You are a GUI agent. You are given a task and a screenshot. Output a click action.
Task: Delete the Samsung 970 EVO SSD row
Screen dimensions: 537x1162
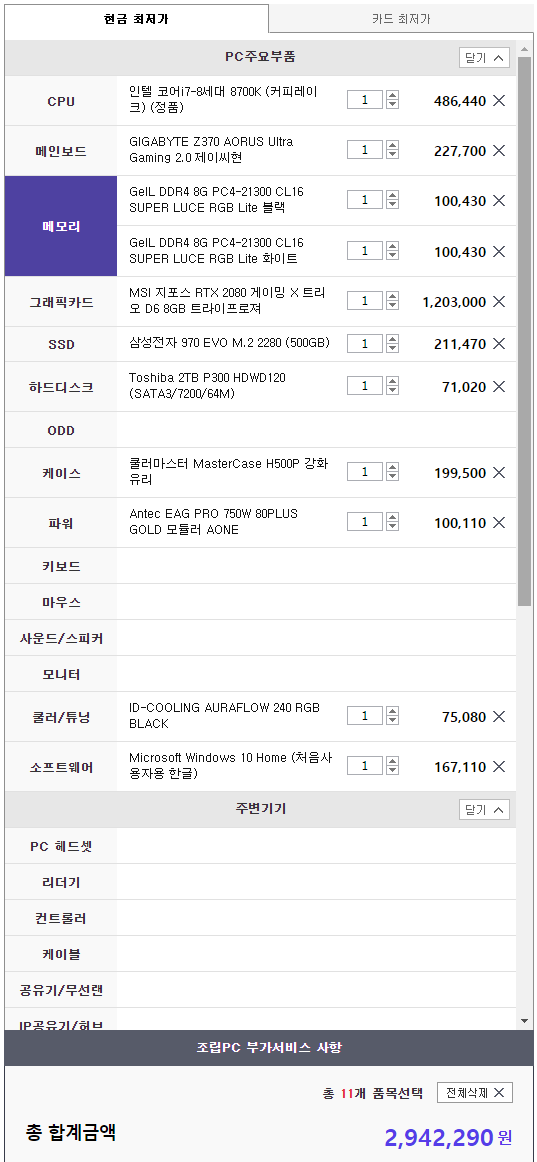tap(499, 344)
